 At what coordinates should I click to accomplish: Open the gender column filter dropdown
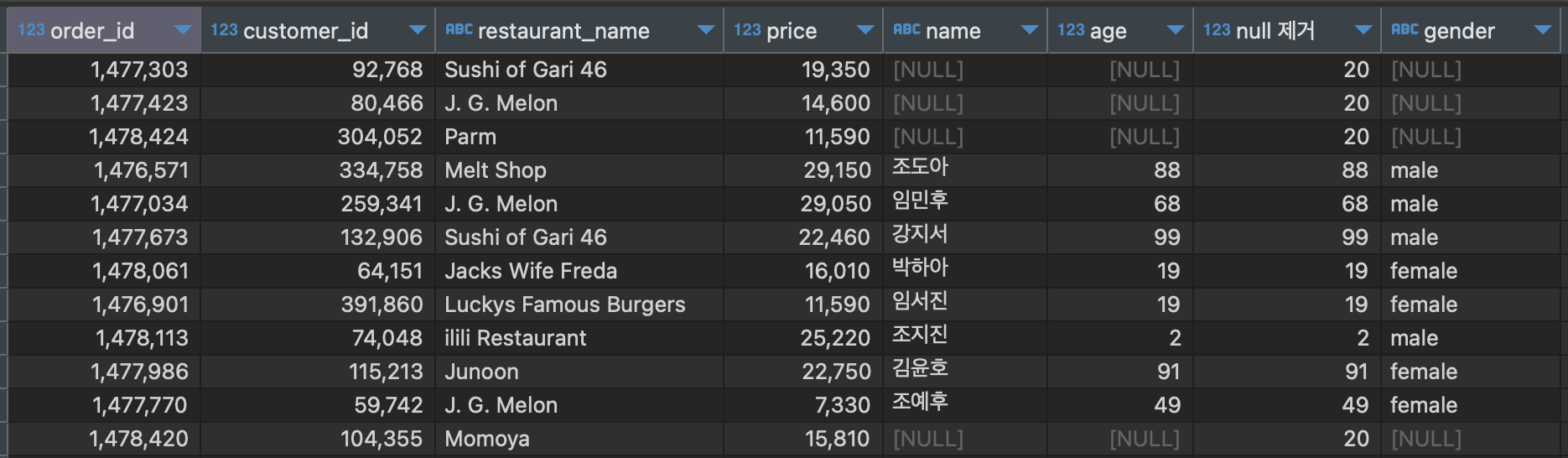(1542, 31)
